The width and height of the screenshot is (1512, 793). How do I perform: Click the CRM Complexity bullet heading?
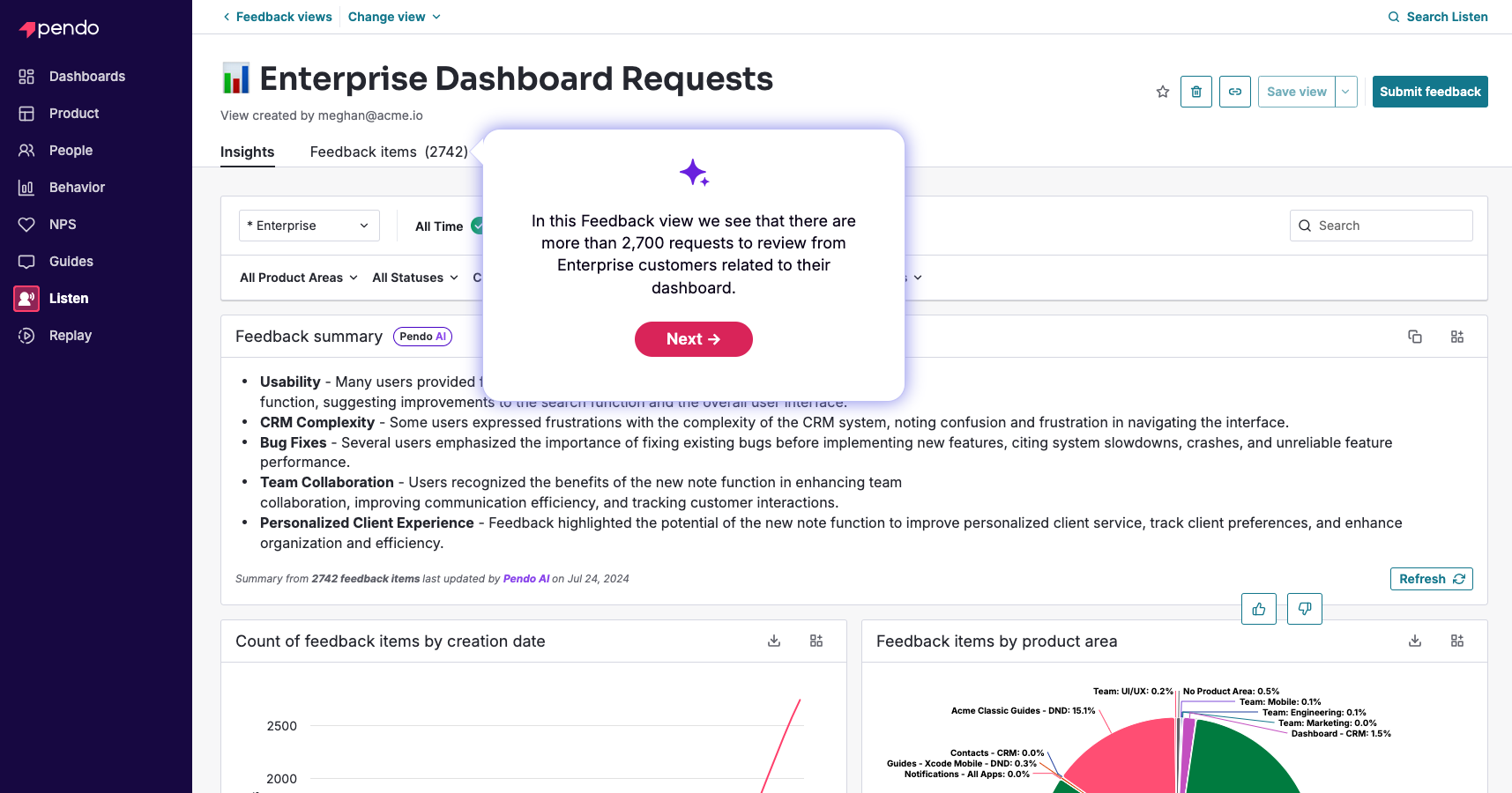click(317, 423)
